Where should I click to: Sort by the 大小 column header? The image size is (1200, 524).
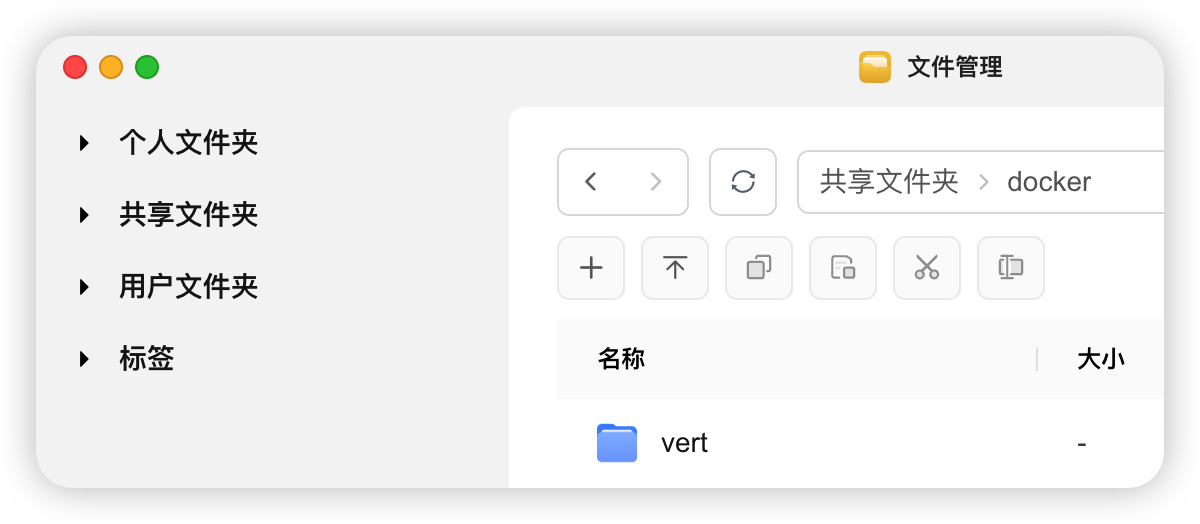coord(1101,359)
